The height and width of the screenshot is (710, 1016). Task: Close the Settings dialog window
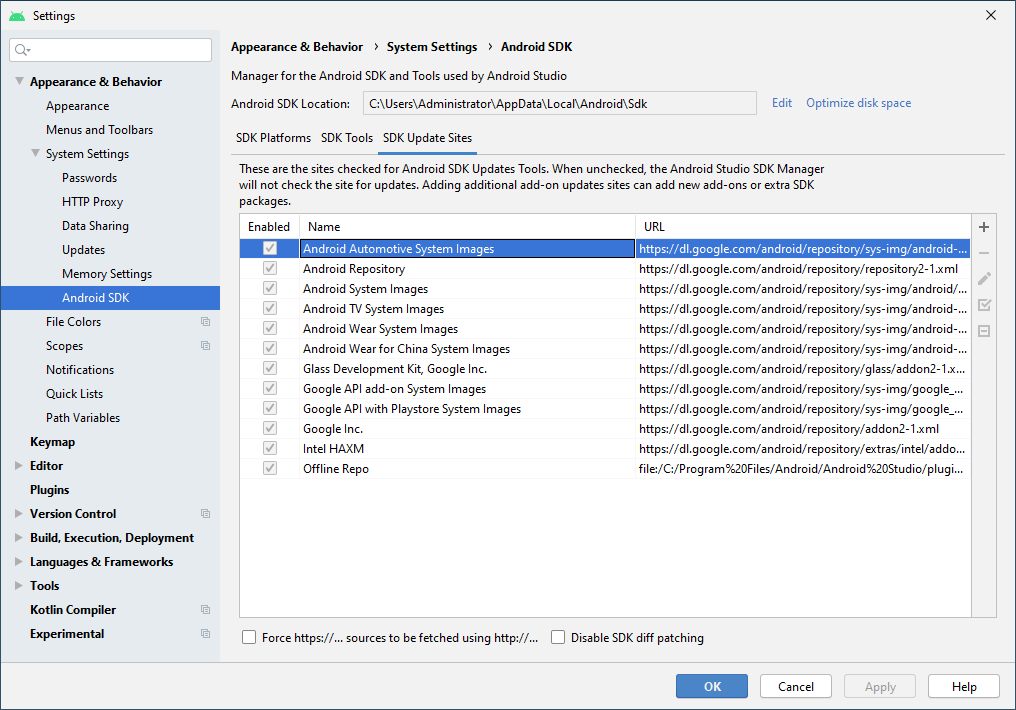(991, 15)
